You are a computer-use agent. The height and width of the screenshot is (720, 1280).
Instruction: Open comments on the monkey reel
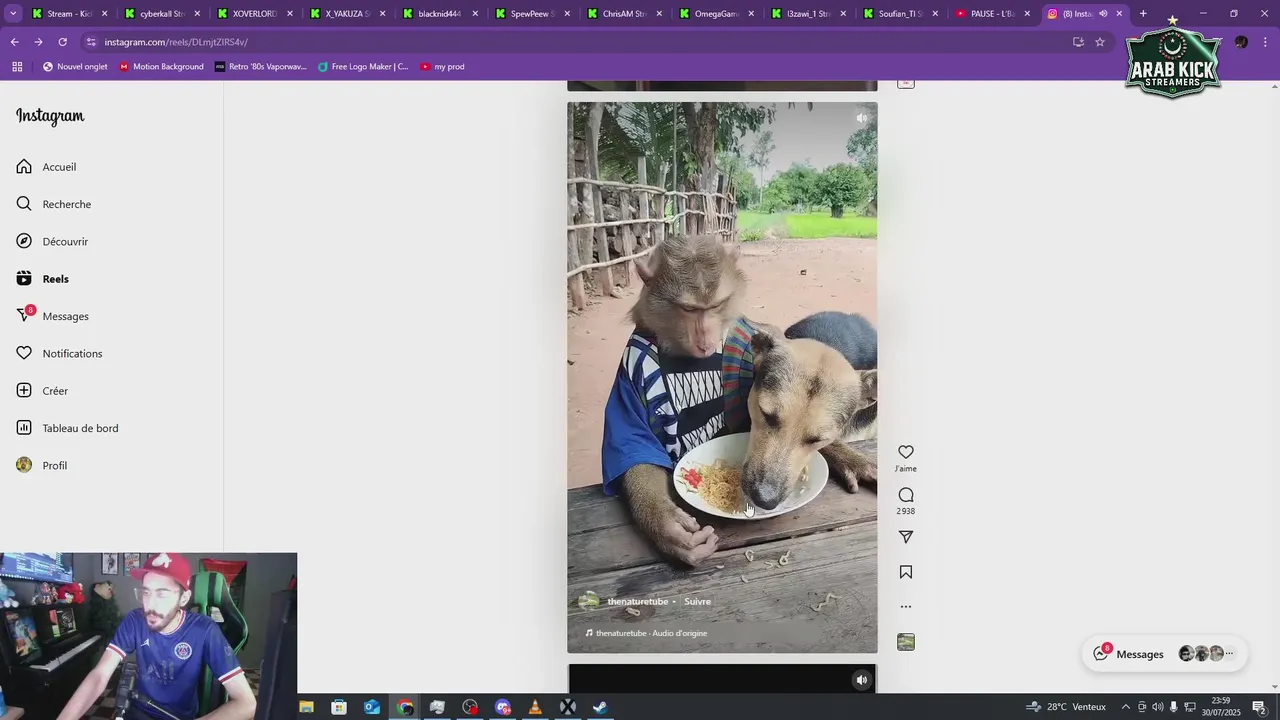coord(906,495)
